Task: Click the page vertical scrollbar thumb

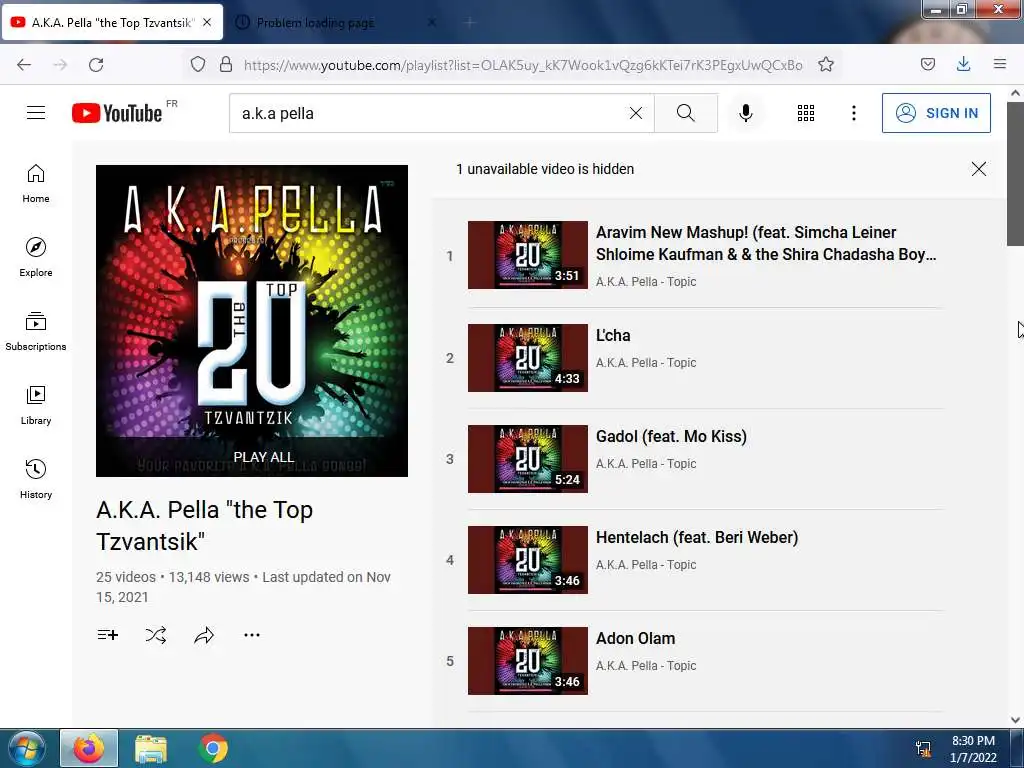Action: tap(1015, 174)
